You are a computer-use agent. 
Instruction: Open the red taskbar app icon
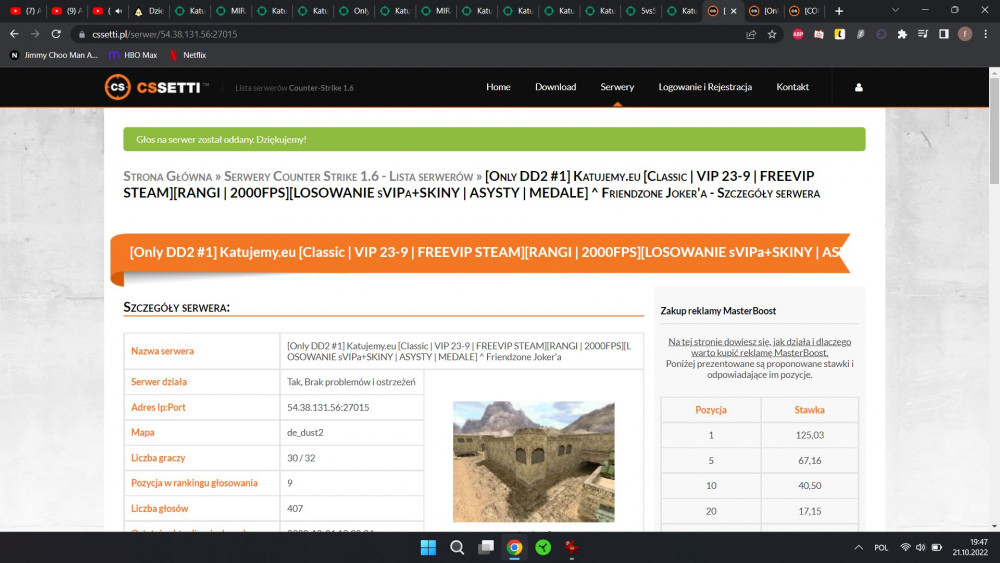(571, 548)
